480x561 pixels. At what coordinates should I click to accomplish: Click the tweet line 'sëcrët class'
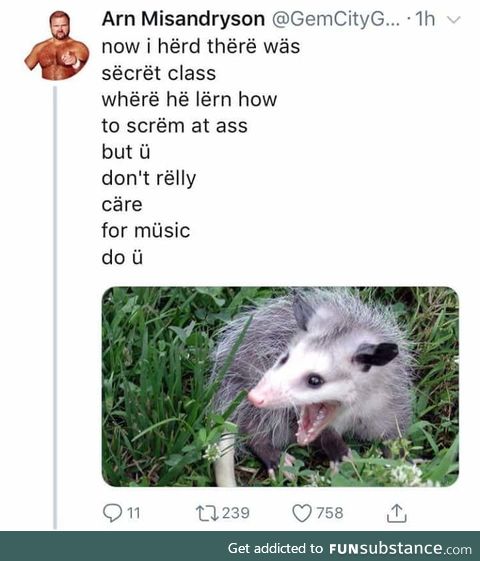pyautogui.click(x=159, y=73)
